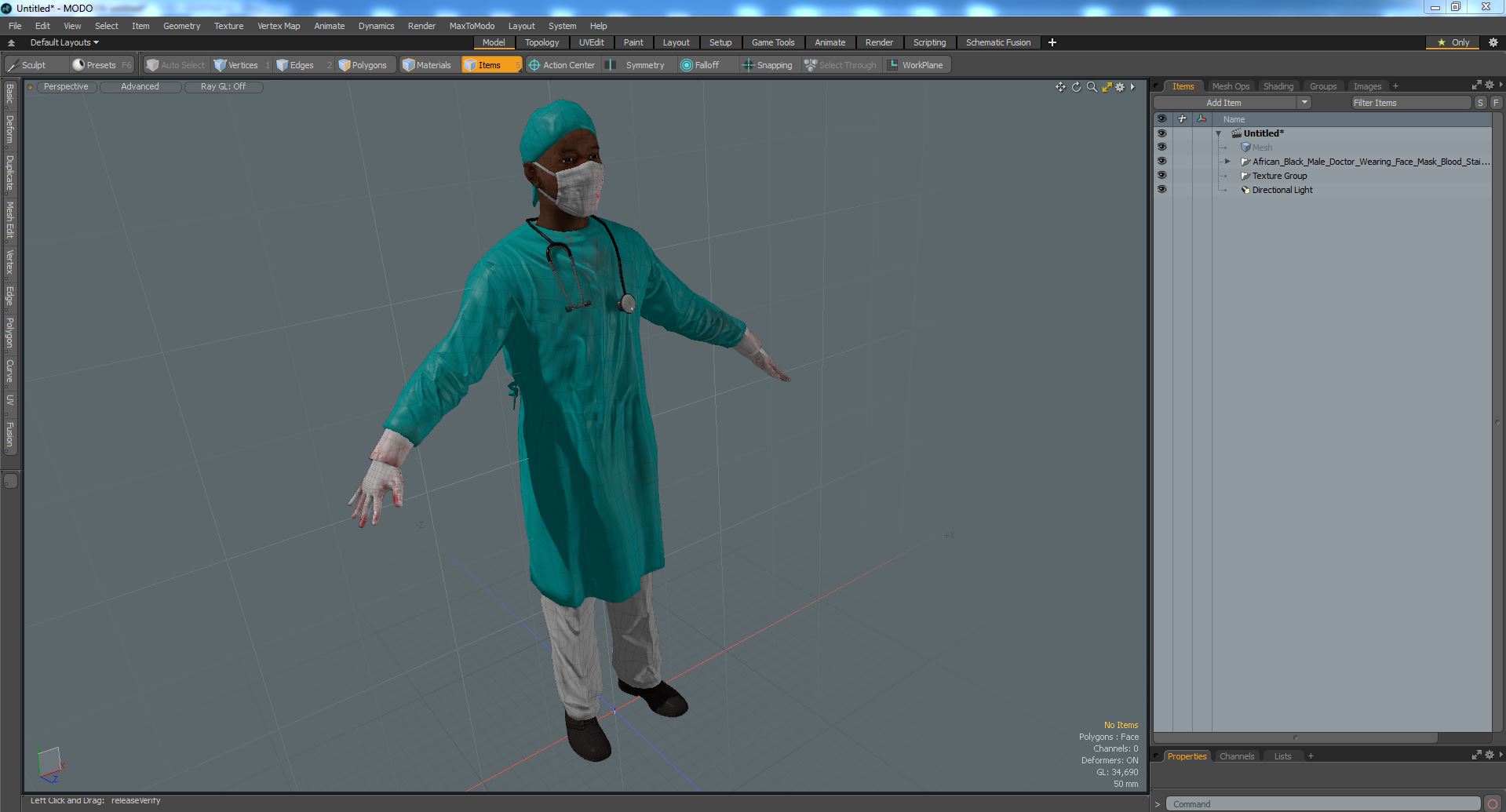This screenshot has width=1506, height=812.
Task: Toggle visibility of the Untitled* scene
Action: pos(1161,133)
